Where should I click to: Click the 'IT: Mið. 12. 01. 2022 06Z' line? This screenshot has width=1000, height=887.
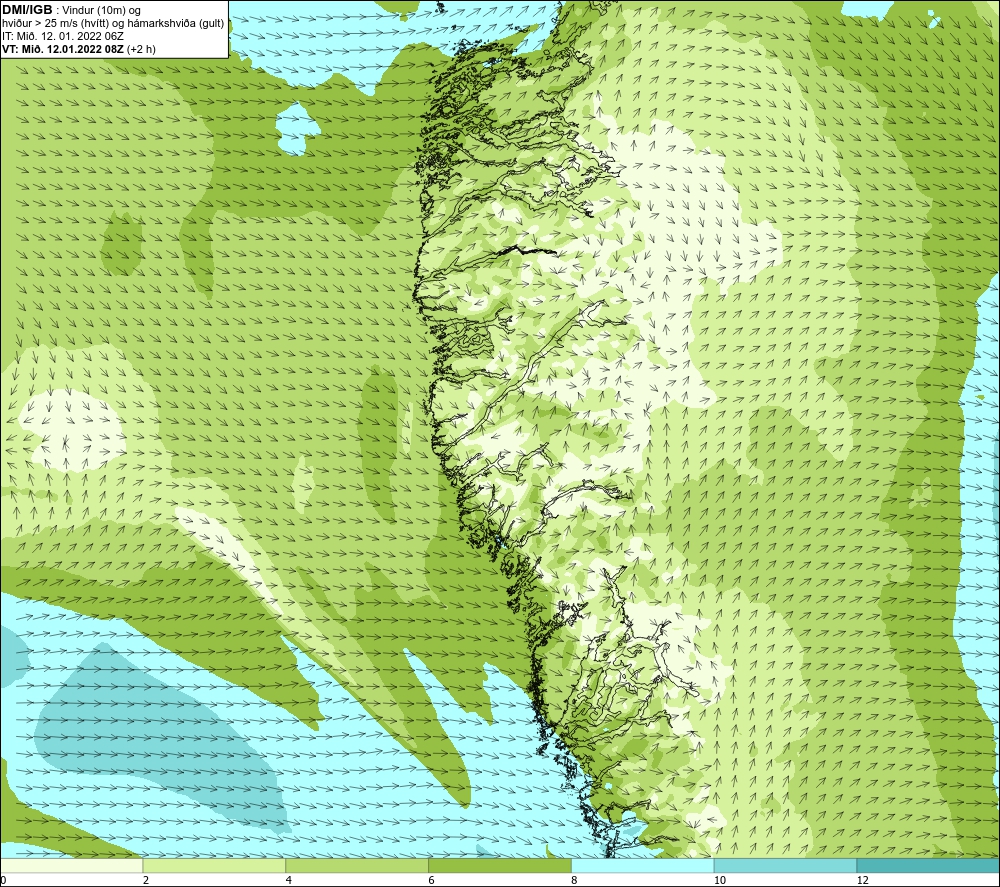(63, 36)
